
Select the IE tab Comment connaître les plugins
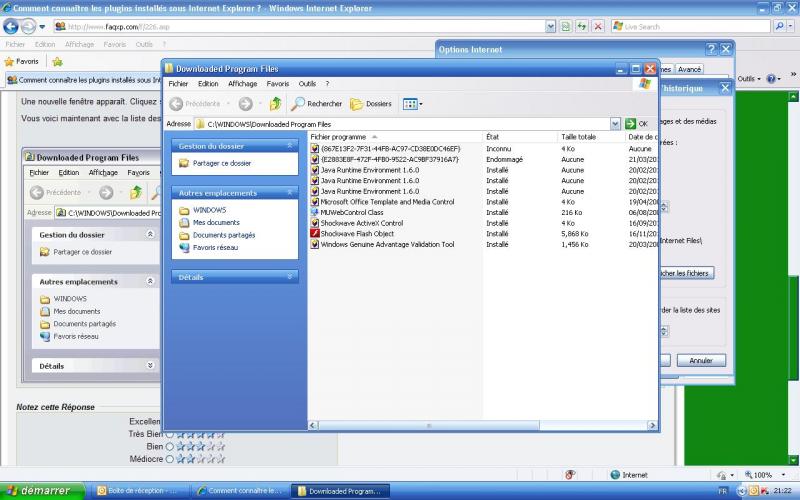click(x=84, y=80)
